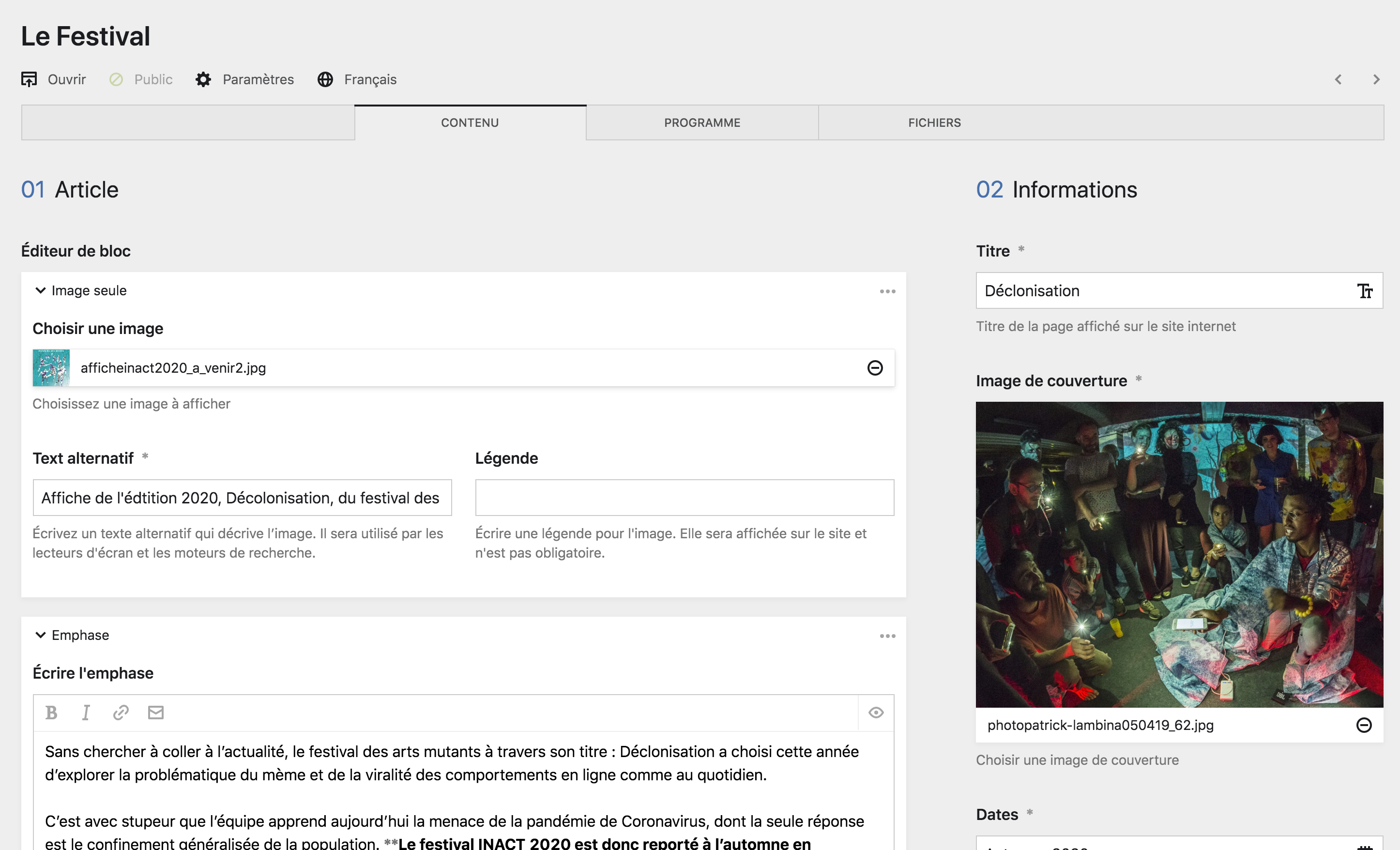Viewport: 1400px width, 850px height.
Task: Toggle the Public status
Action: point(141,79)
